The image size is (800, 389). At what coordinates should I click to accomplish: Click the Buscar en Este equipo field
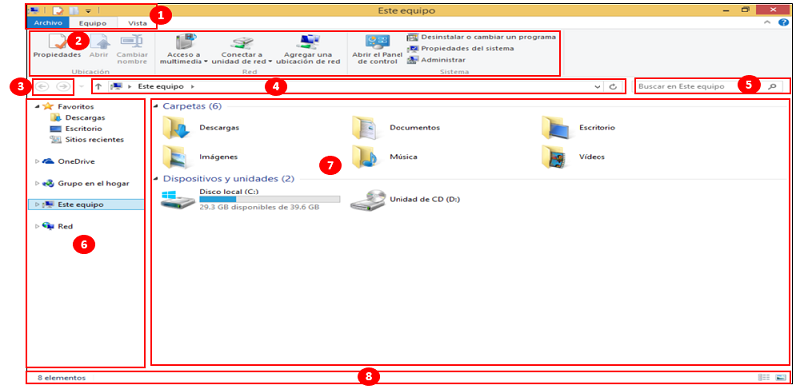click(x=689, y=86)
